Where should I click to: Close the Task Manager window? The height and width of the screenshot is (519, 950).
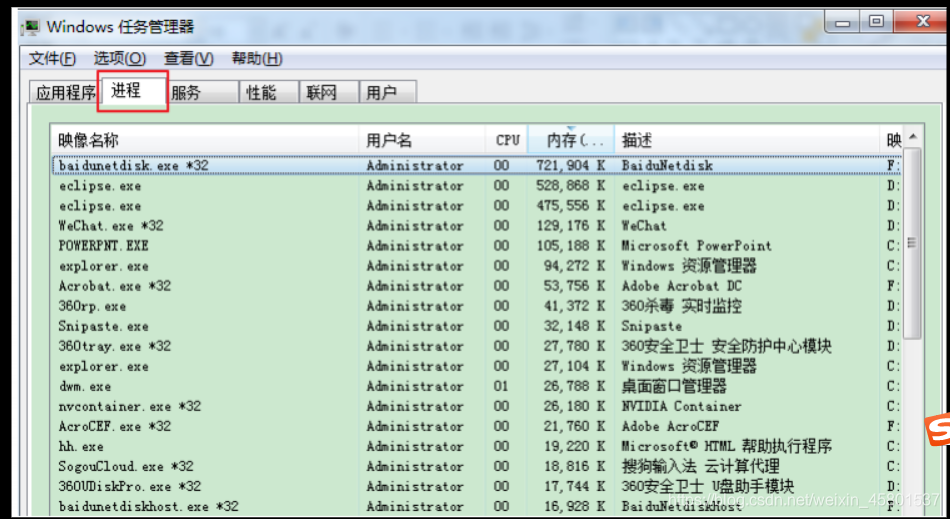click(922, 22)
